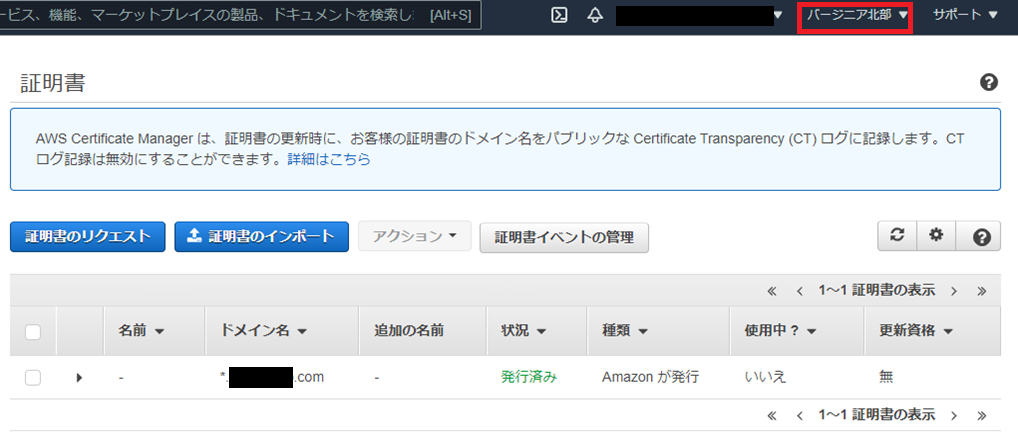This screenshot has height=441, width=1018.
Task: Sort by 更新資格 column
Action: pos(915,331)
